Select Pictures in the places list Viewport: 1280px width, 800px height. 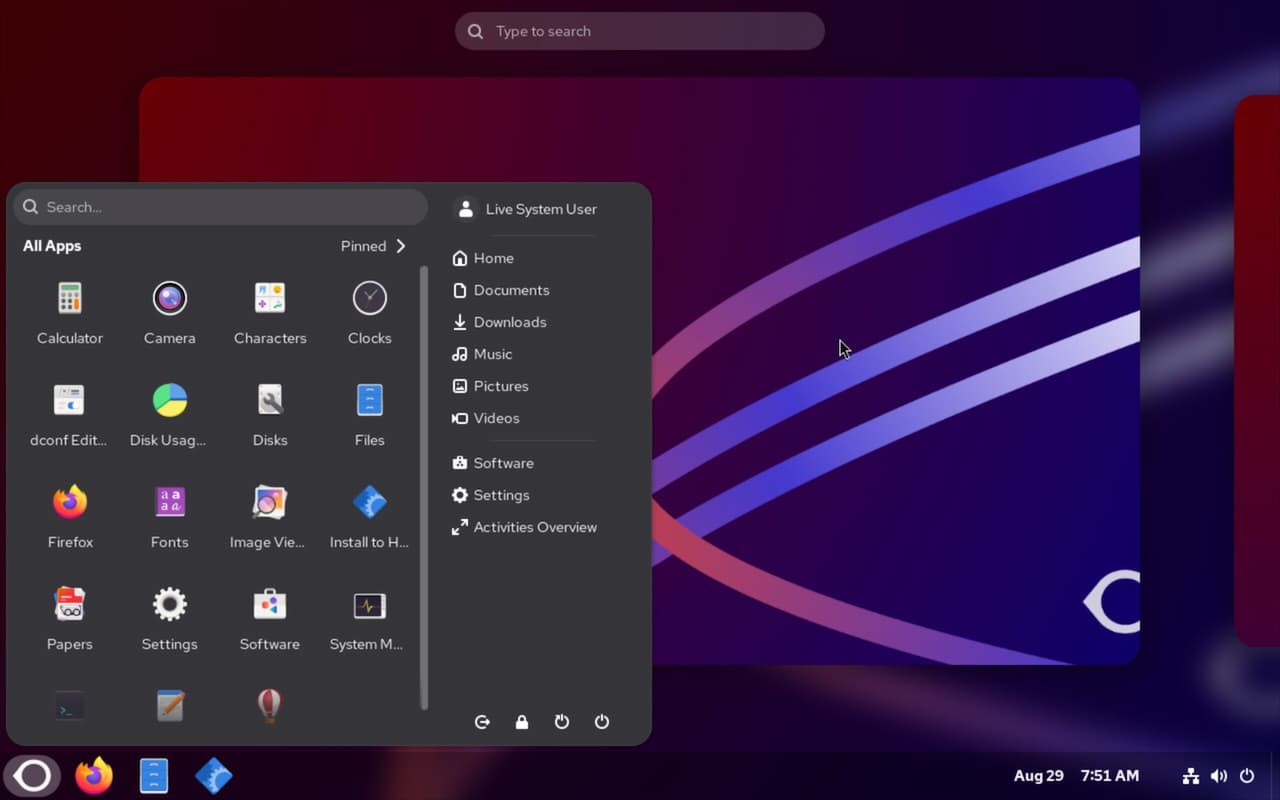(x=500, y=386)
